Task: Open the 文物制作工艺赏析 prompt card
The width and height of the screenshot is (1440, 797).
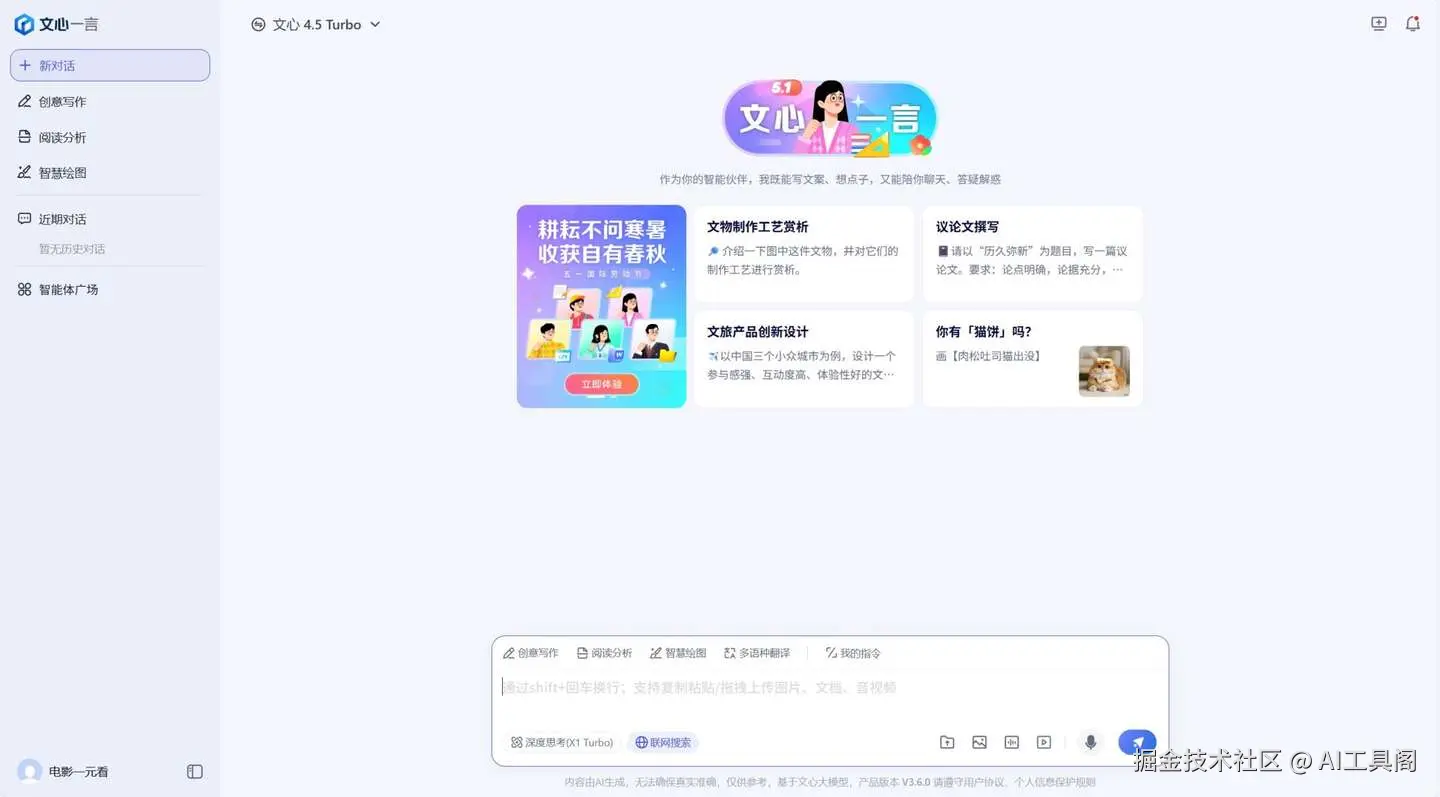Action: pyautogui.click(x=804, y=254)
